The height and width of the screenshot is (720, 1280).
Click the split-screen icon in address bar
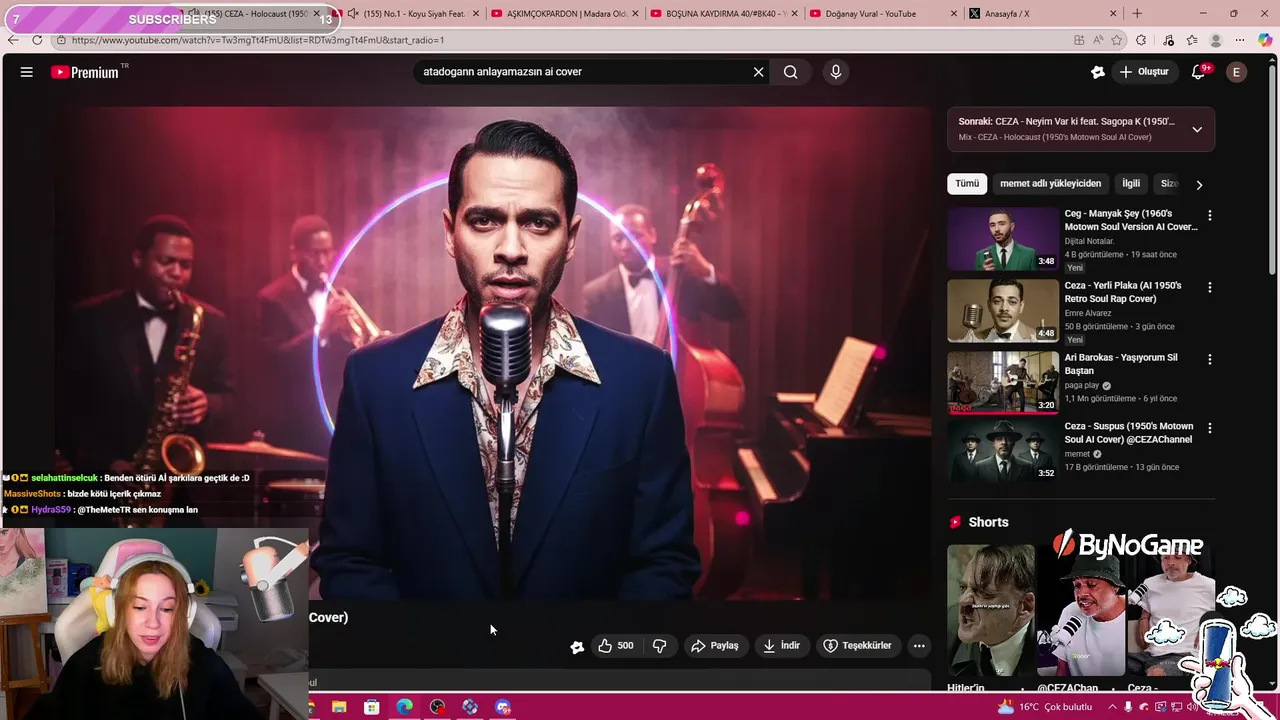coord(1079,40)
